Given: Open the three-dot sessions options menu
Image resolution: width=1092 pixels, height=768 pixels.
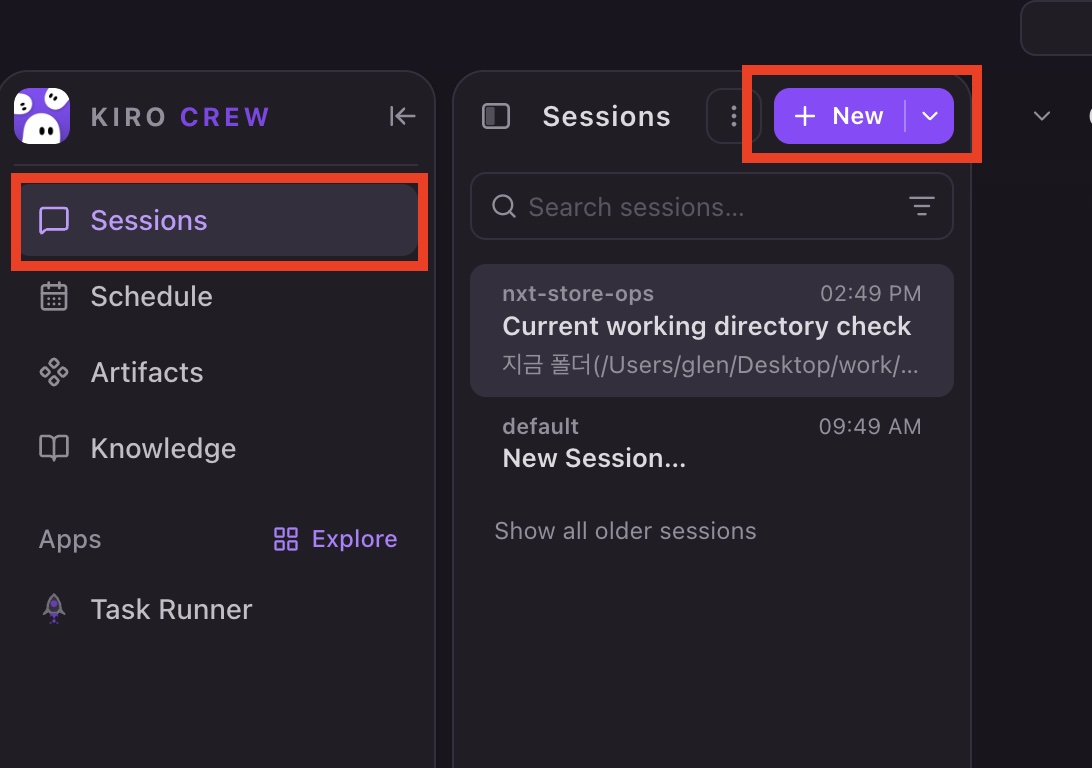Looking at the screenshot, I should pos(733,116).
